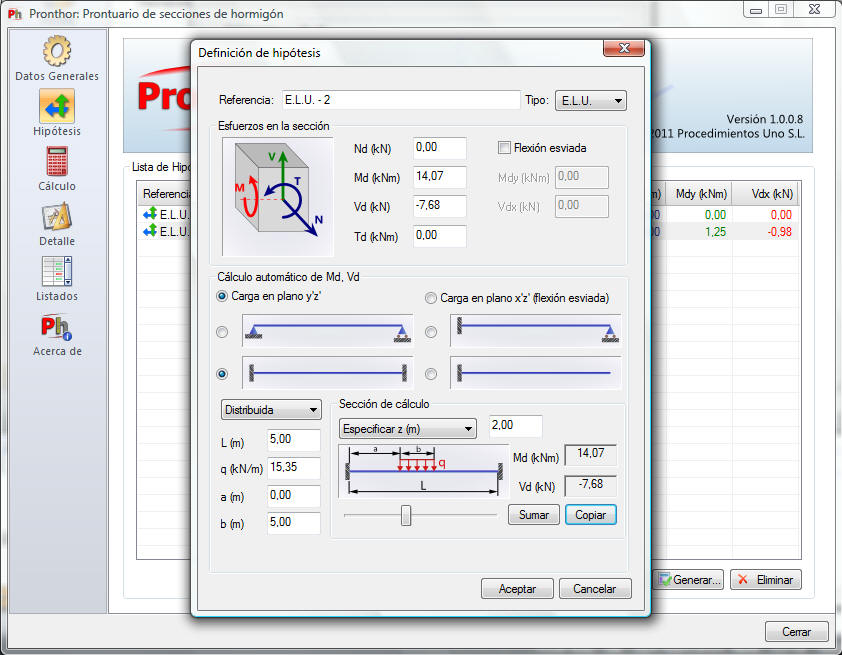Click the Cerrar button in main window
The width and height of the screenshot is (842, 655).
796,631
